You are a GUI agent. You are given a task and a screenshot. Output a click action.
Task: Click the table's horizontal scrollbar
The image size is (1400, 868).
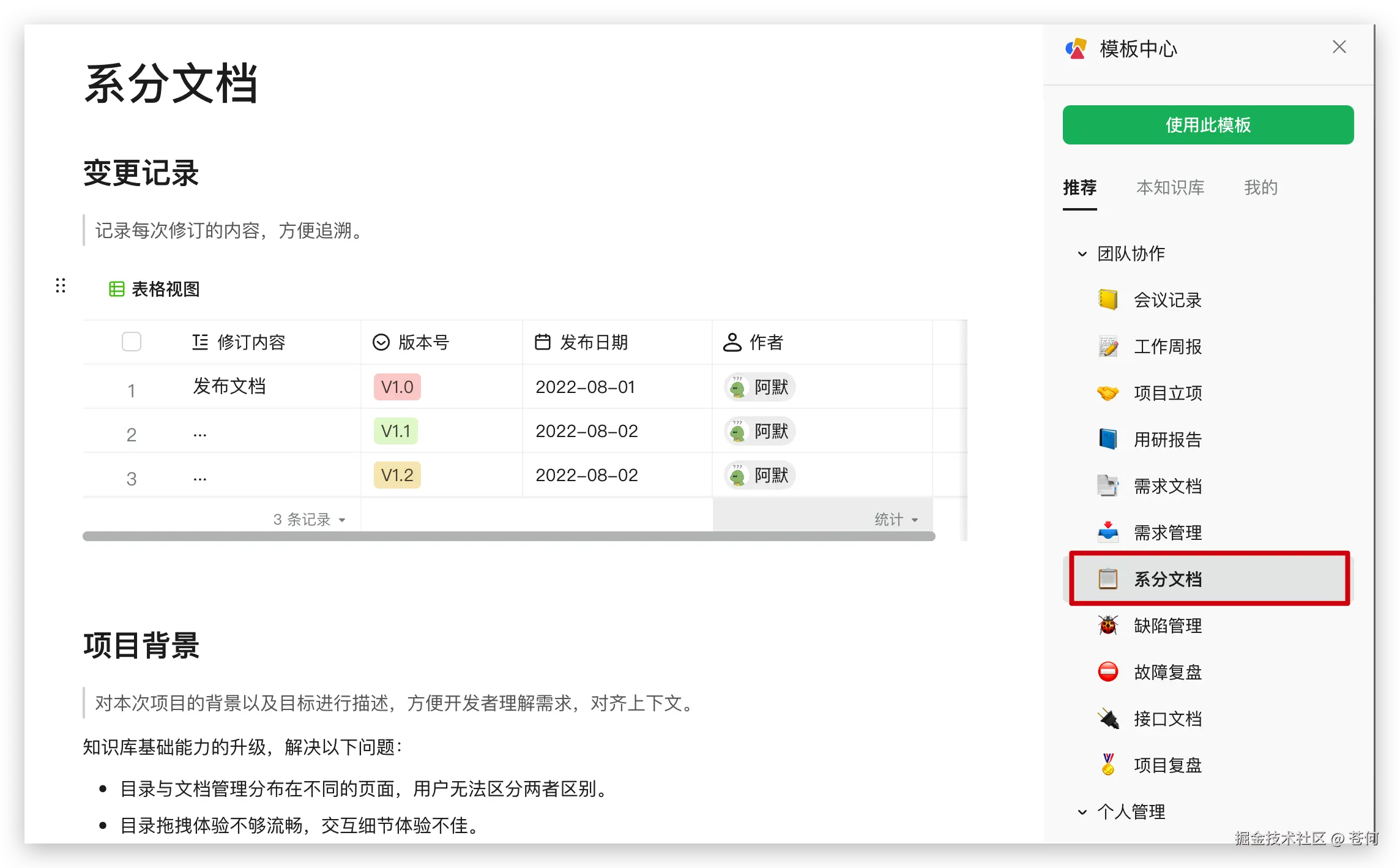(508, 536)
